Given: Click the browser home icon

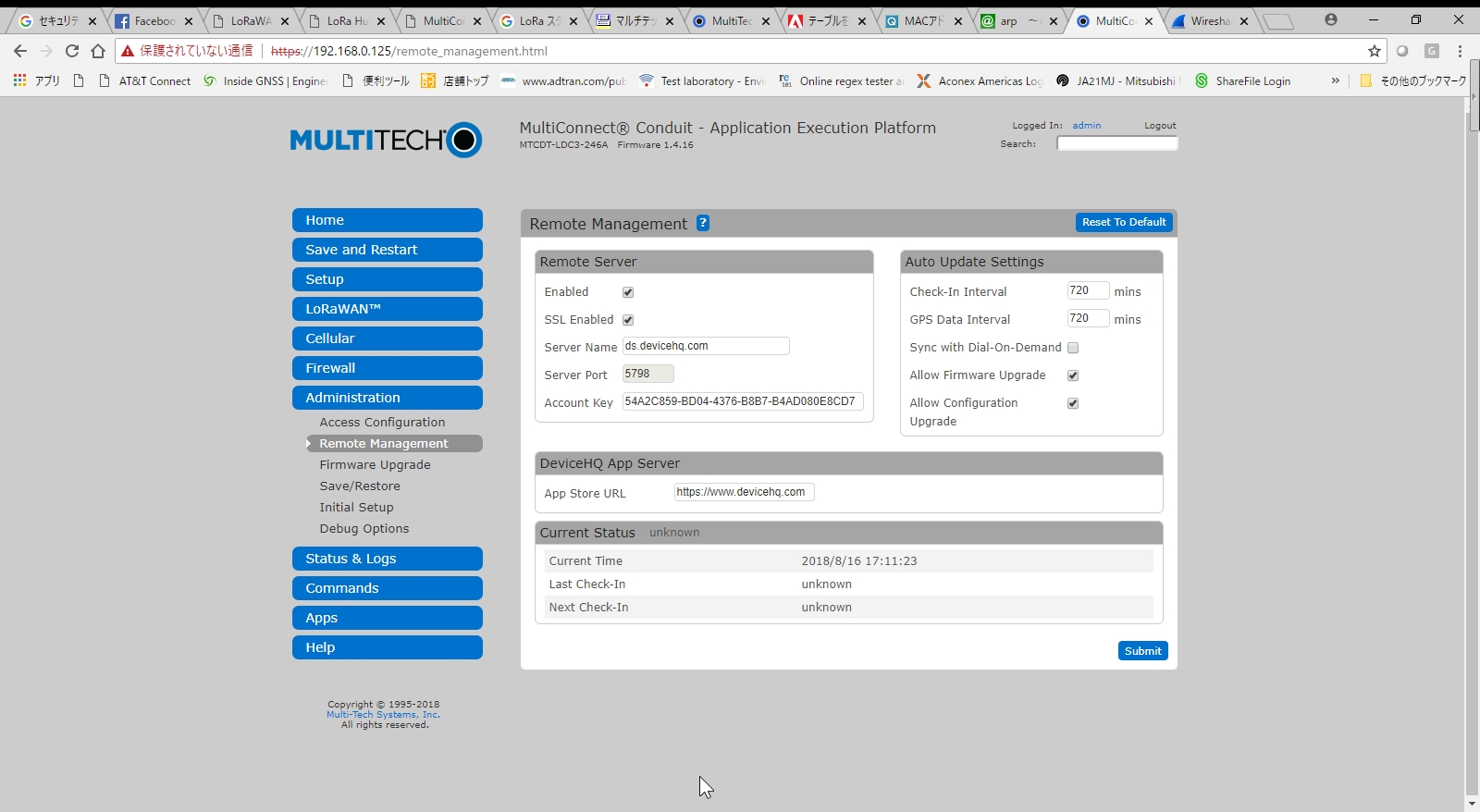Looking at the screenshot, I should [98, 51].
